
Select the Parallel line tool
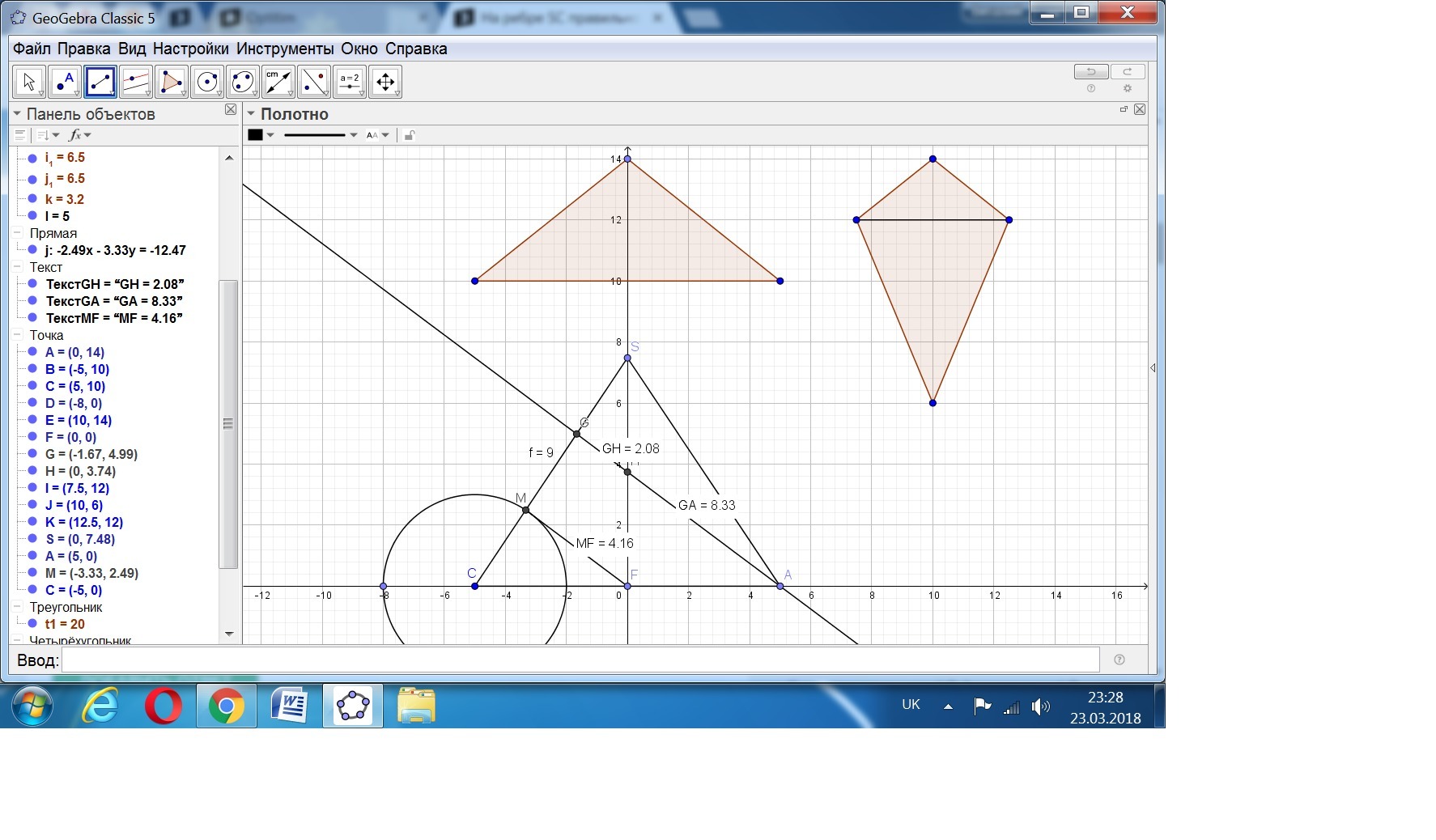coord(136,82)
